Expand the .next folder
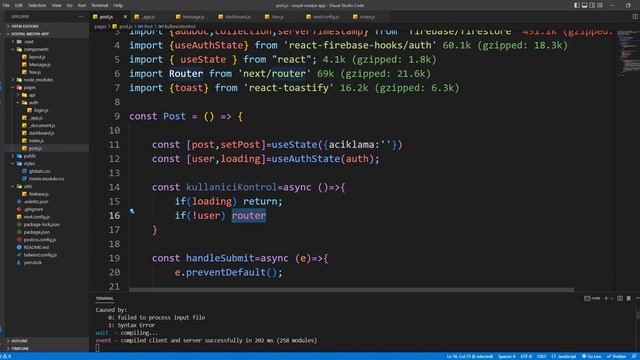The image size is (640, 360). [x=29, y=42]
